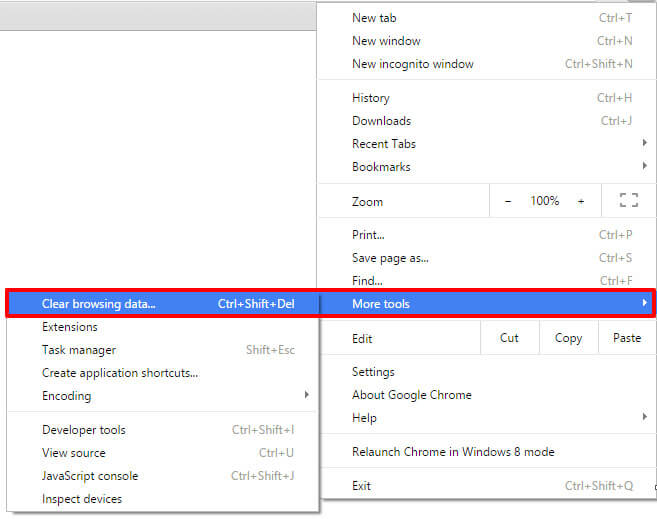Image resolution: width=657 pixels, height=519 pixels.
Task: Click the 100% zoom level value
Action: pyautogui.click(x=545, y=201)
